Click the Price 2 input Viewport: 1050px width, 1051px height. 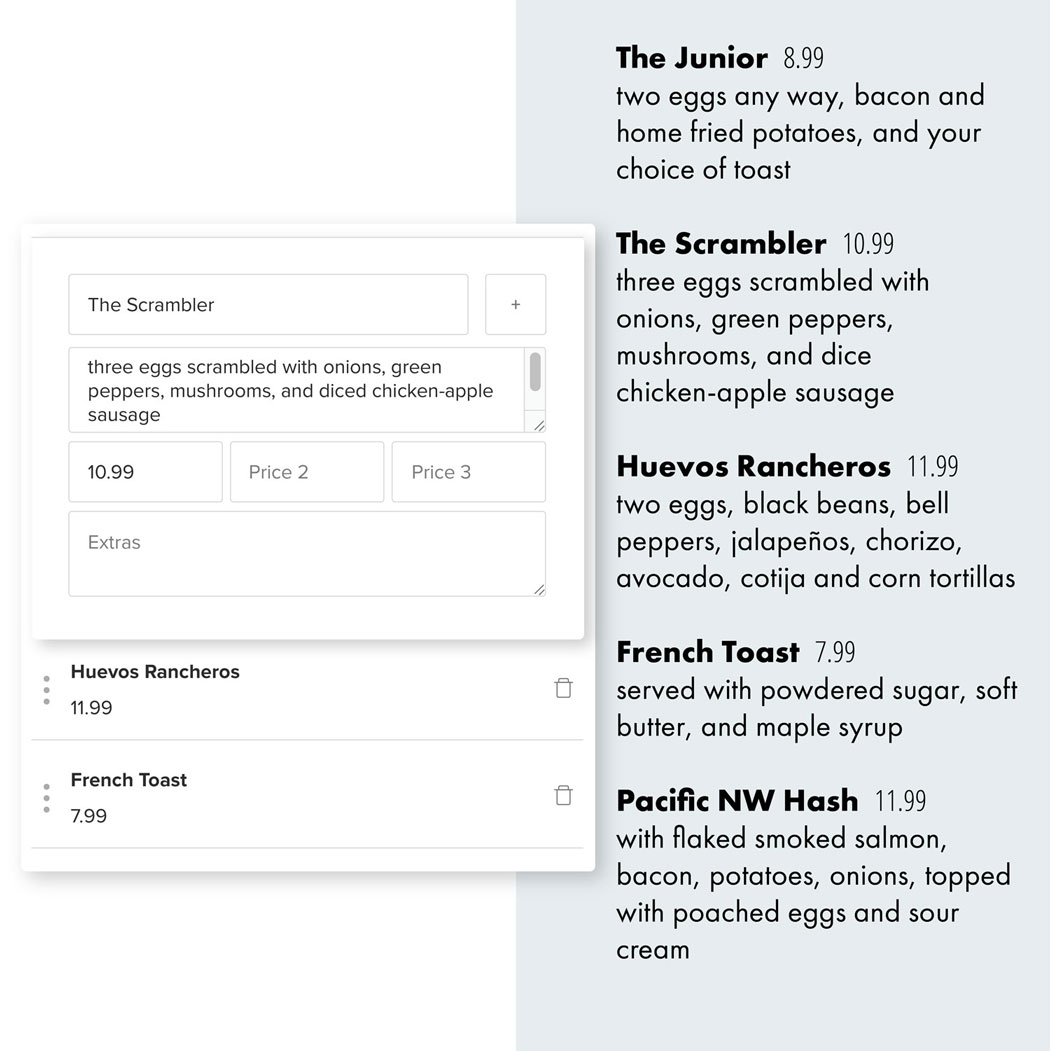click(x=306, y=472)
